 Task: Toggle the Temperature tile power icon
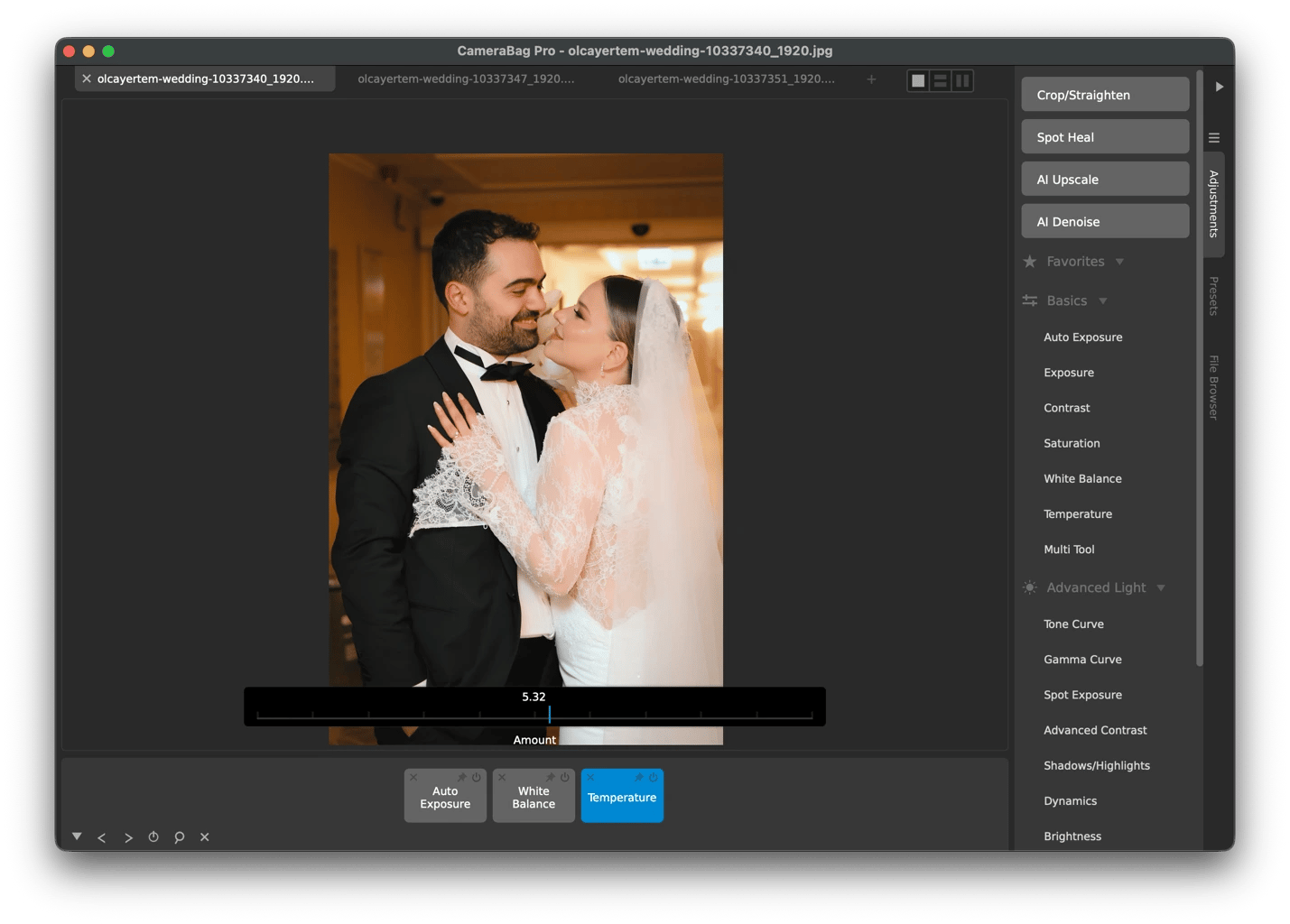click(x=654, y=778)
